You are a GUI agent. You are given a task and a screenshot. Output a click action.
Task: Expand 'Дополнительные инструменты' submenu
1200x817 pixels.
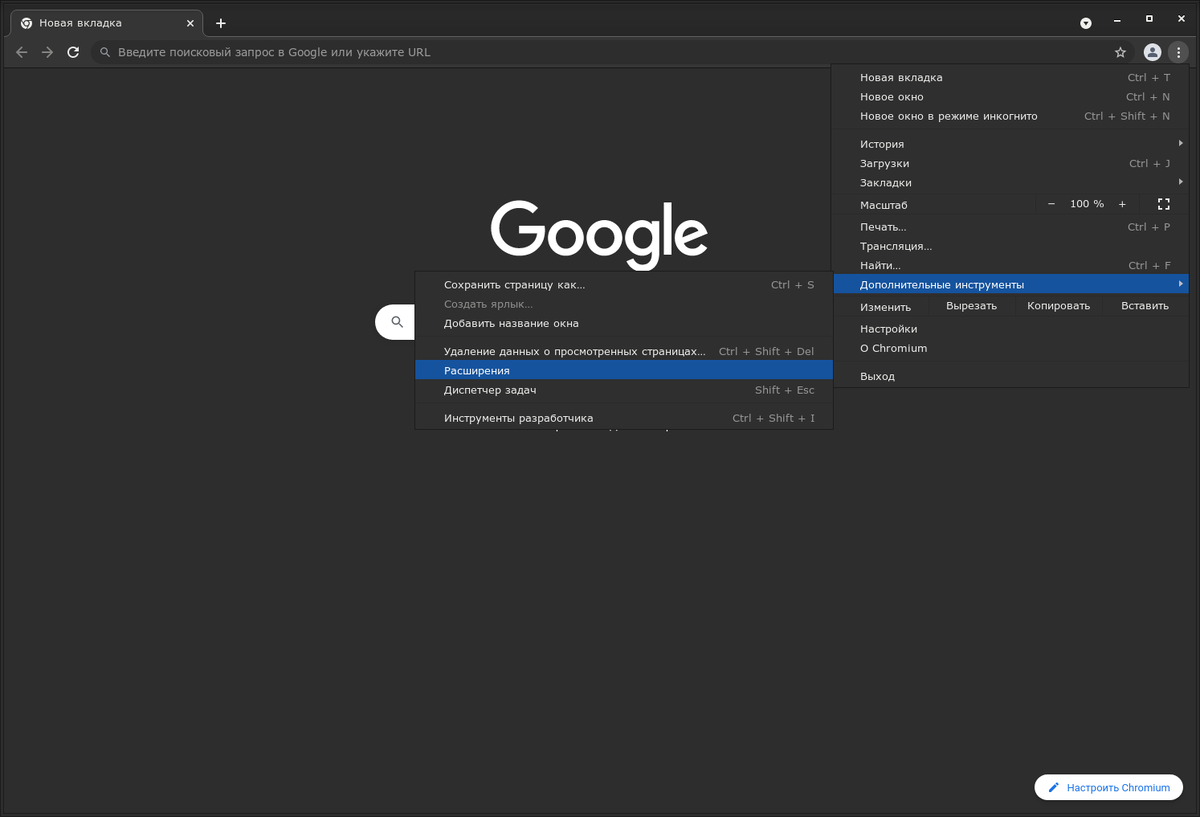coord(1010,285)
